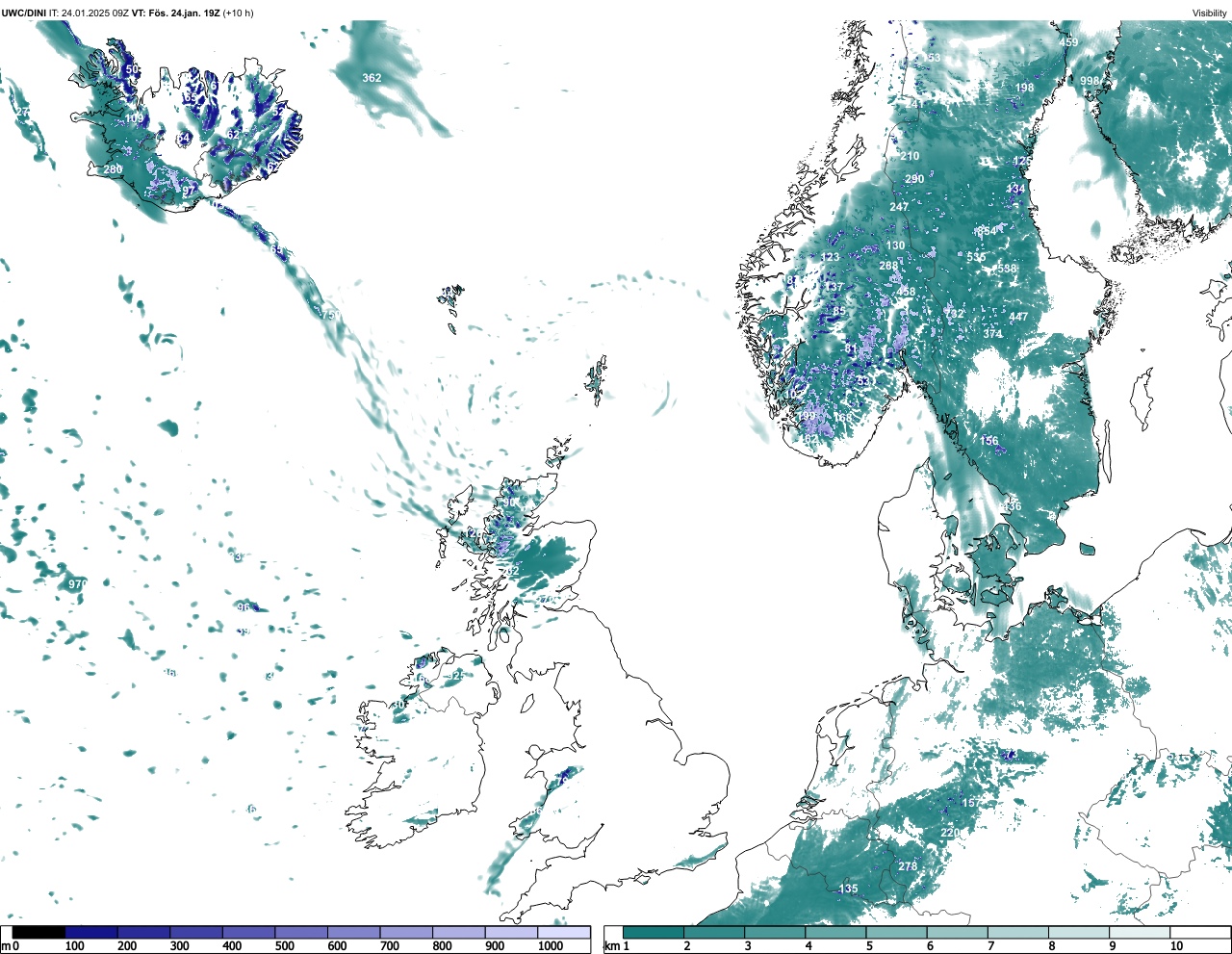The height and width of the screenshot is (954, 1232).
Task: Click the "538" value over Sweden
Action: pyautogui.click(x=1007, y=269)
